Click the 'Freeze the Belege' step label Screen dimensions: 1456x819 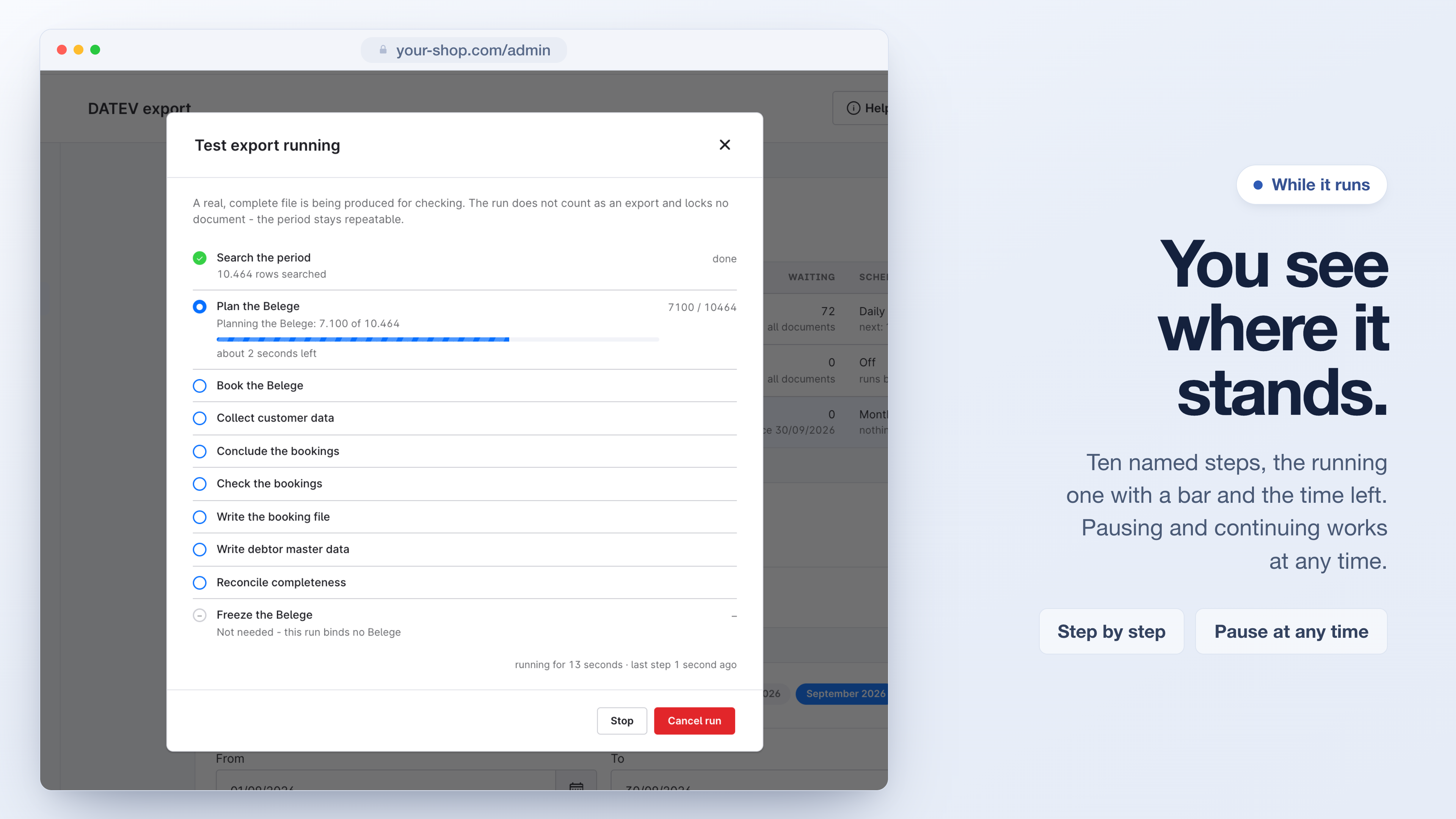264,614
